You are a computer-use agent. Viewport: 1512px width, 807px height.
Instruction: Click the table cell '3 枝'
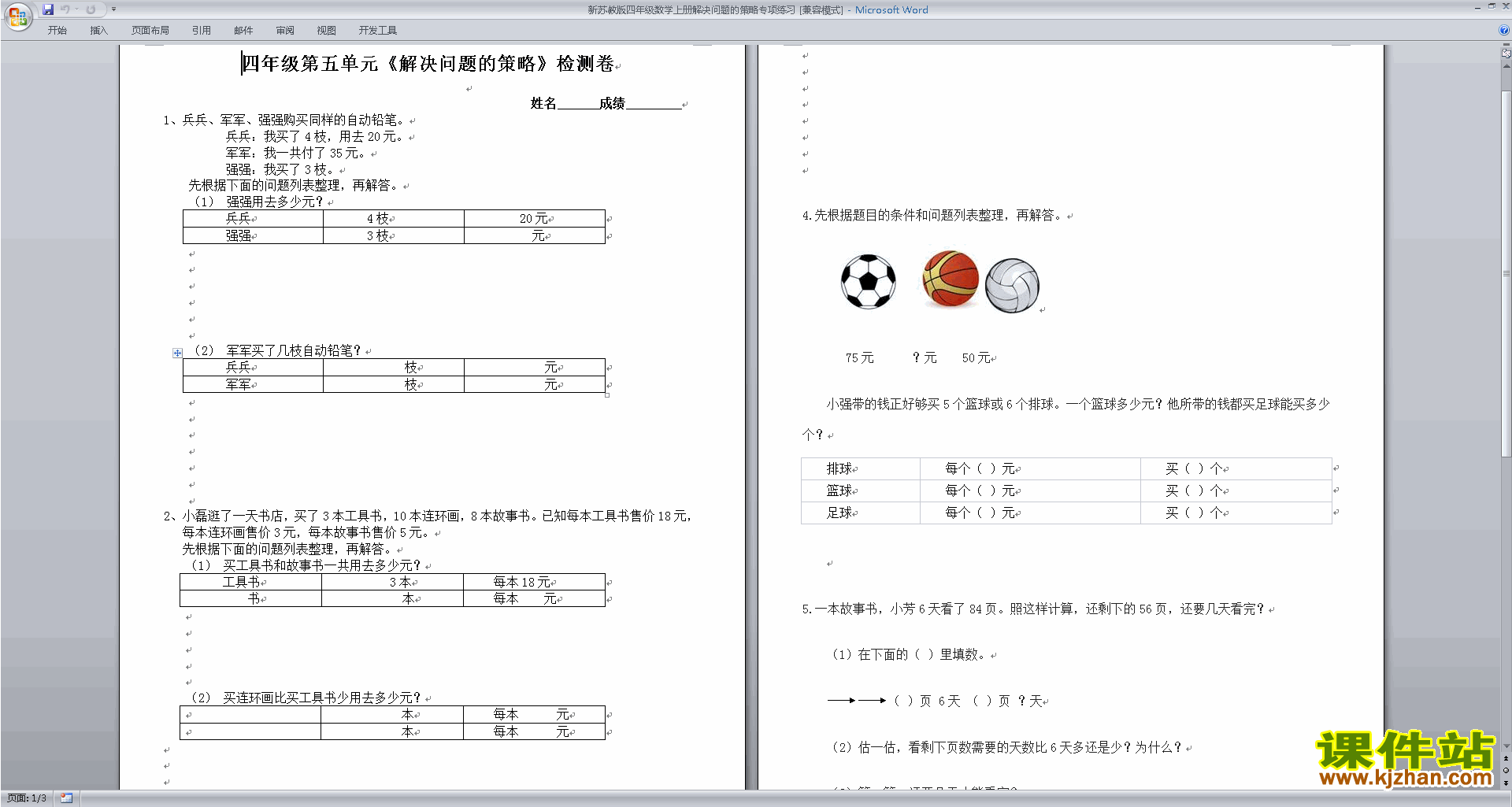394,235
